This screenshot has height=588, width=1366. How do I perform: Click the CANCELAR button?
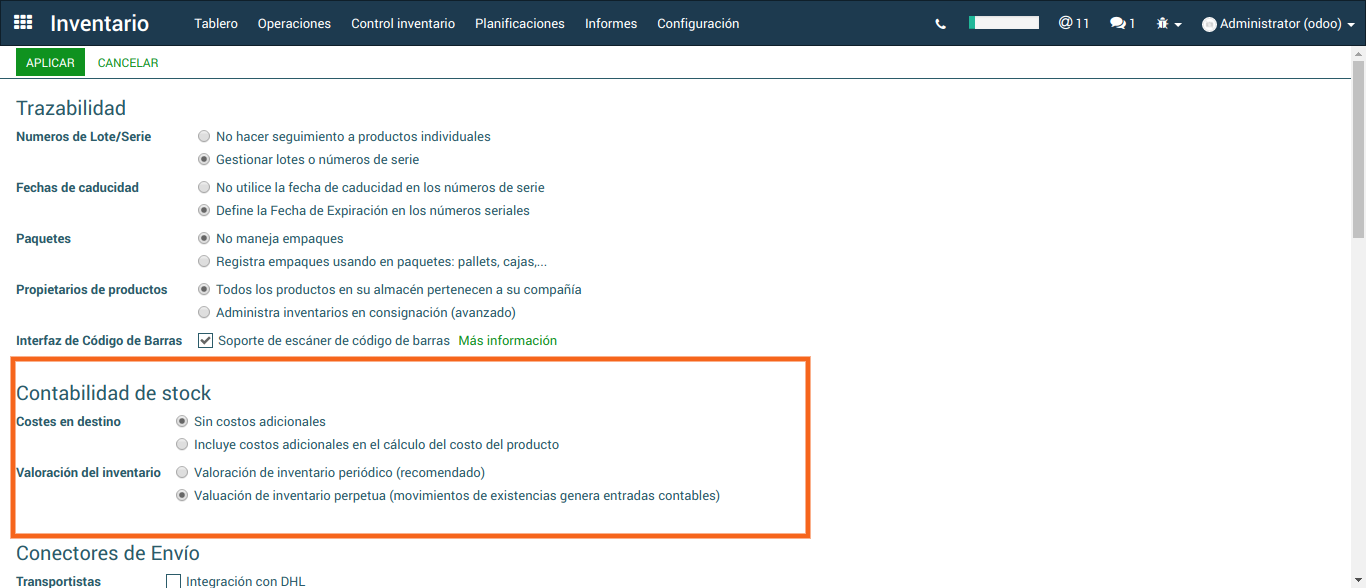point(128,63)
